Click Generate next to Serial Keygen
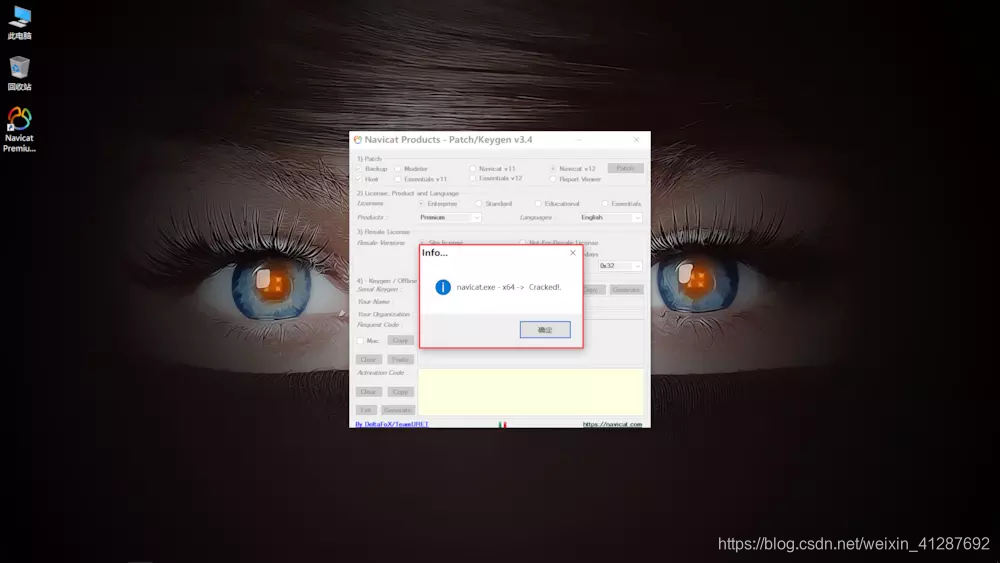Viewport: 1000px width, 563px height. tap(626, 289)
